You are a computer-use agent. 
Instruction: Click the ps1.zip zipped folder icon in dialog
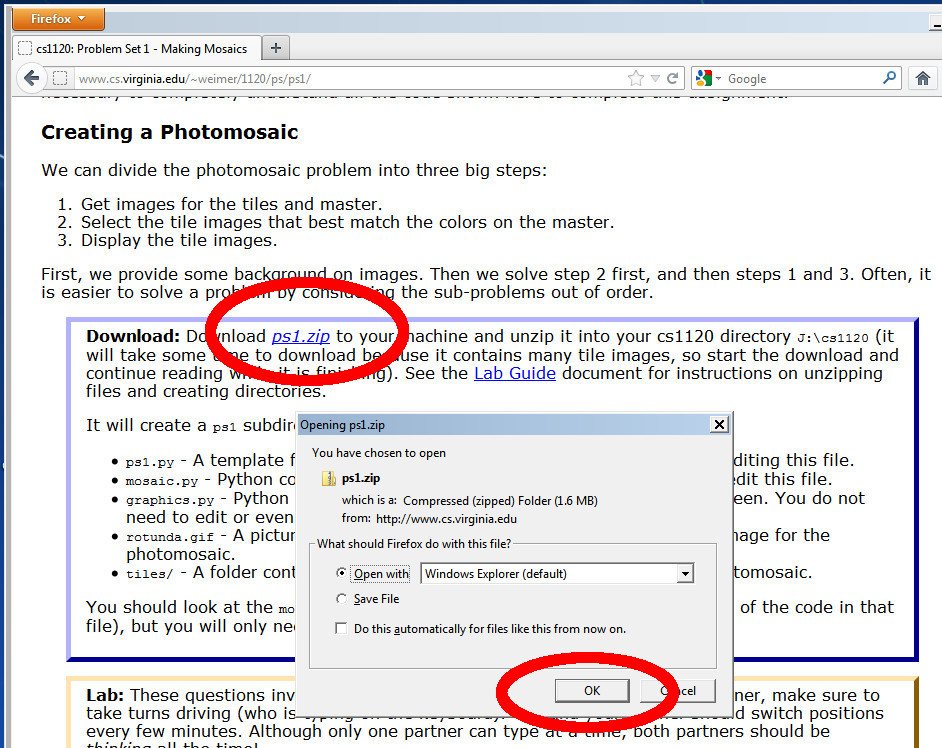point(329,478)
